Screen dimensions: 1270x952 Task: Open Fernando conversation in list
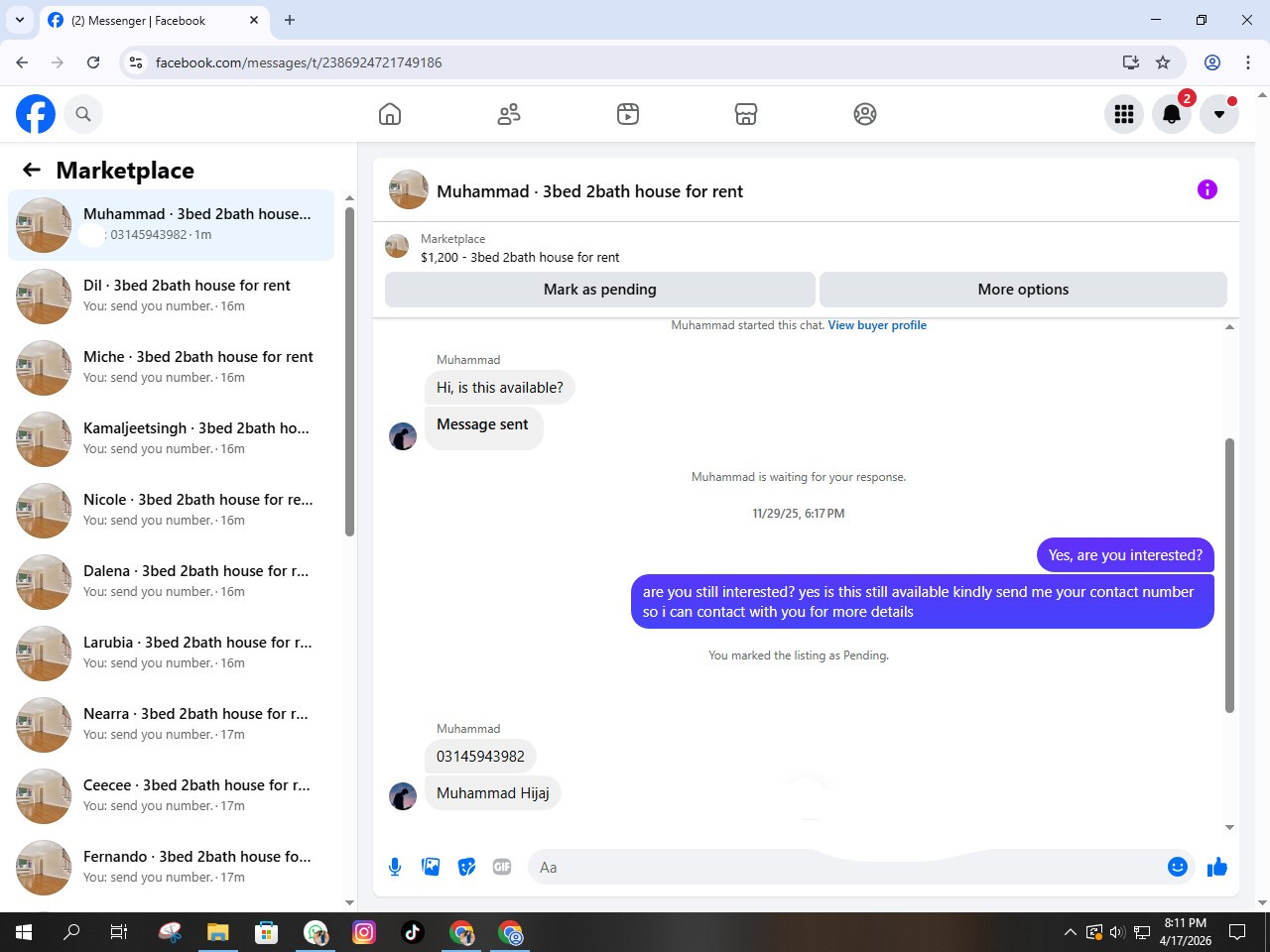(171, 868)
